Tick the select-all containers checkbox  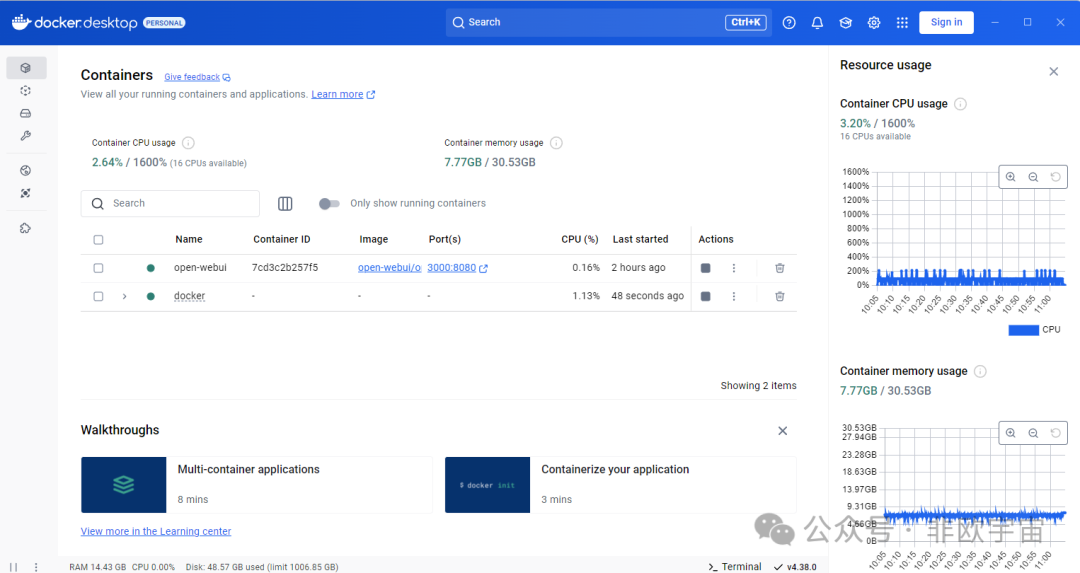pos(98,240)
